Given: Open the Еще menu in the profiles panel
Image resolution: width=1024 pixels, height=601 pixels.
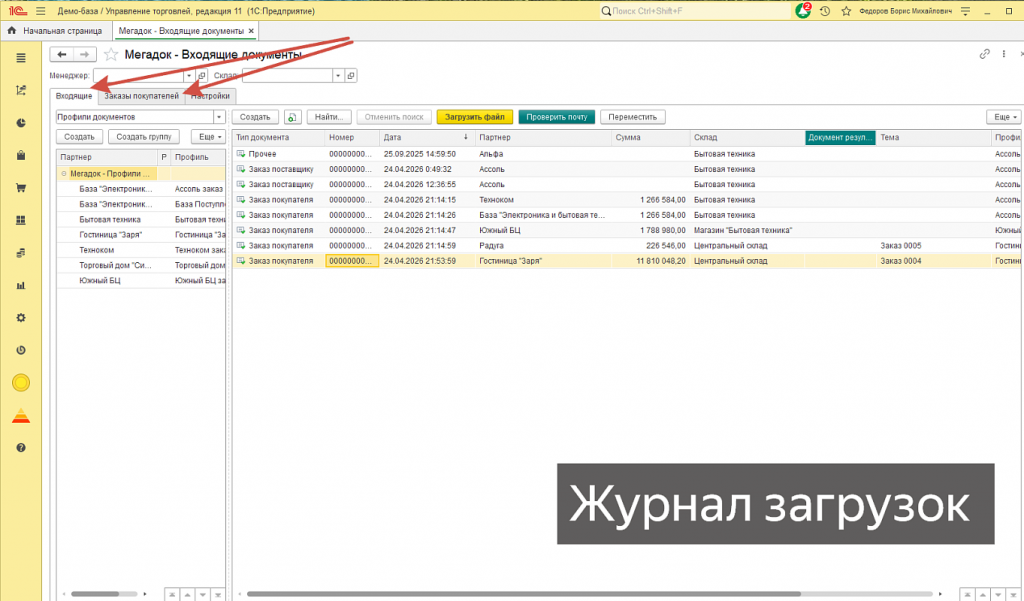Looking at the screenshot, I should [208, 137].
